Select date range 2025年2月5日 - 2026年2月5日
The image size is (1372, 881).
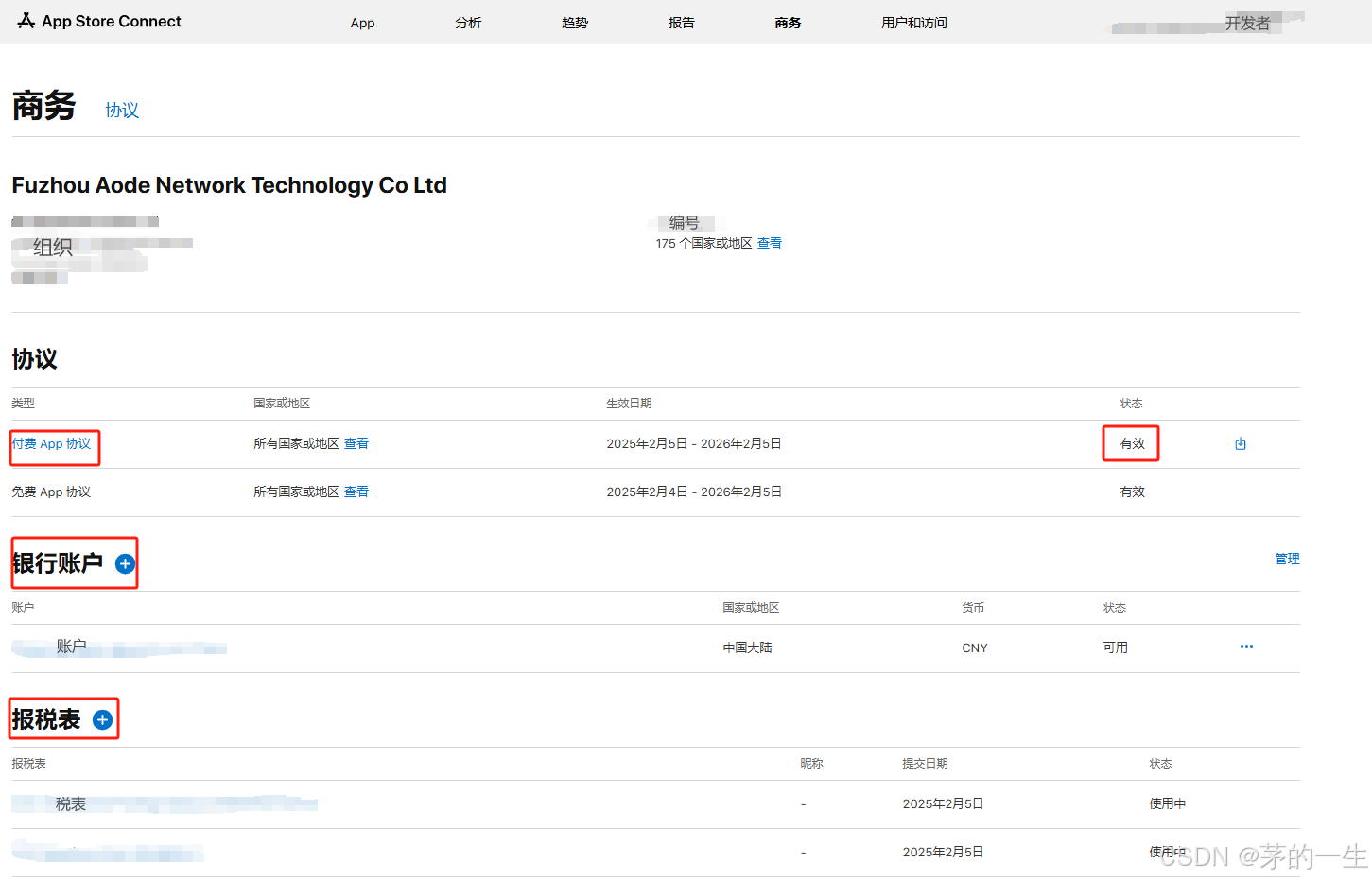coord(694,443)
